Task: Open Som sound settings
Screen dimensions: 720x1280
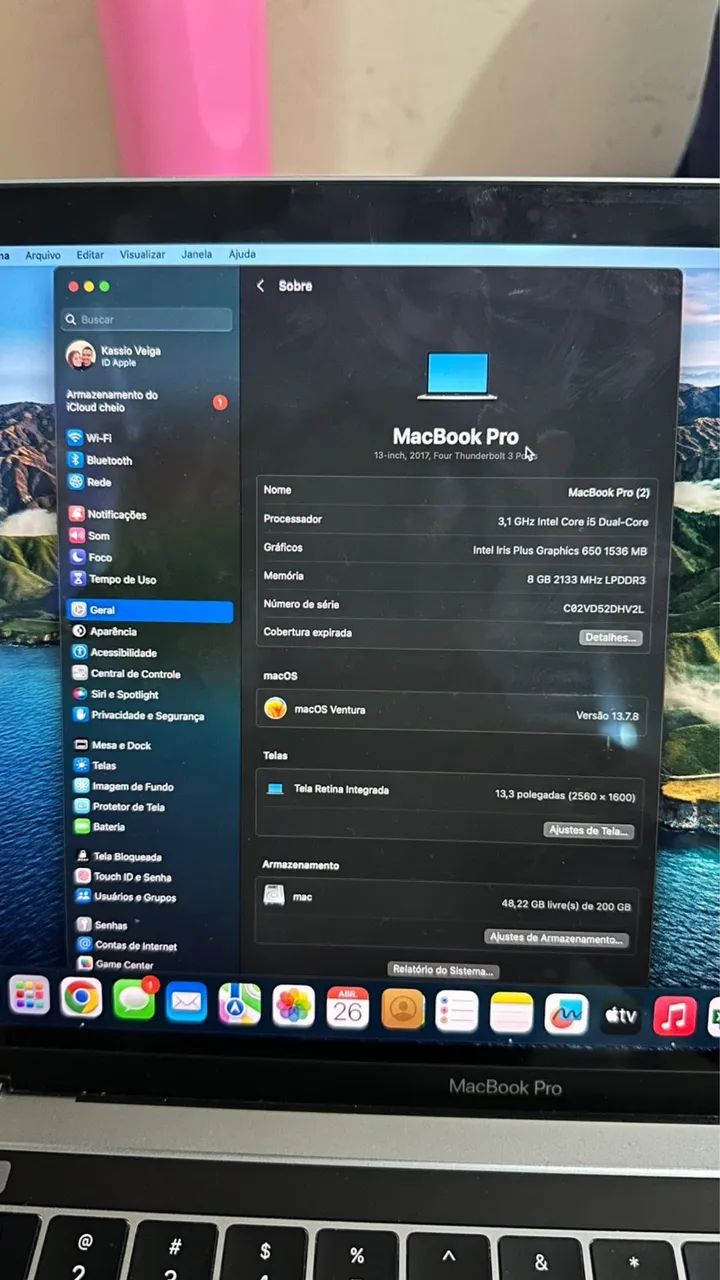Action: coord(90,536)
